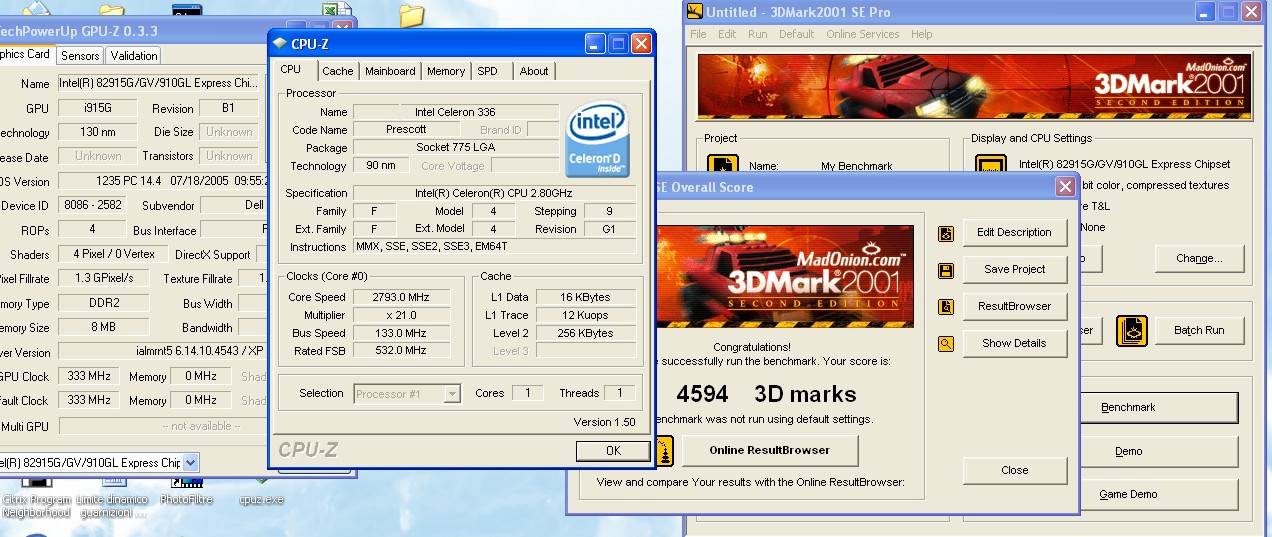The height and width of the screenshot is (537, 1272).
Task: Open the Processor #1 selection dropdown
Action: [x=452, y=394]
